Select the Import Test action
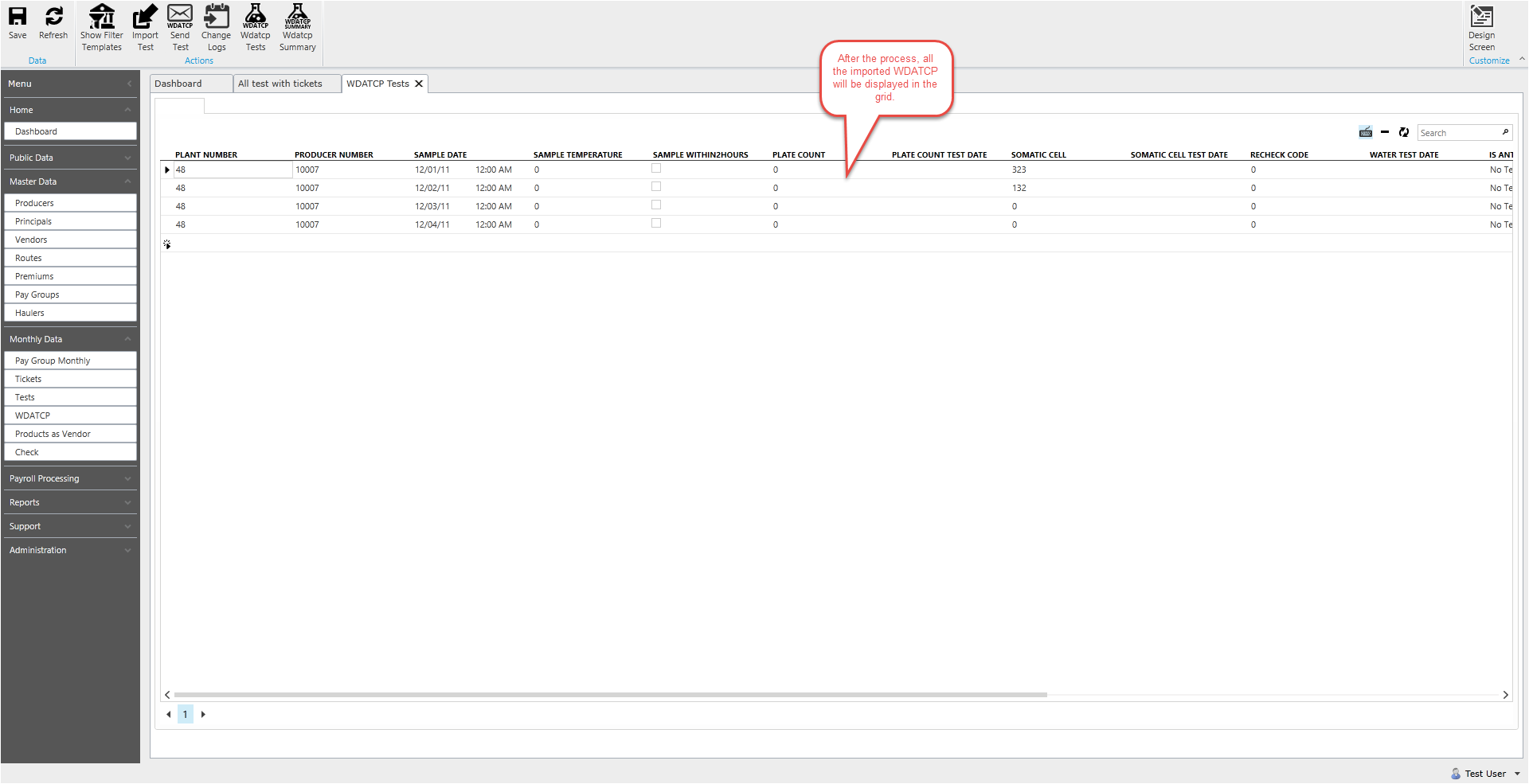1529x784 pixels. point(145,24)
